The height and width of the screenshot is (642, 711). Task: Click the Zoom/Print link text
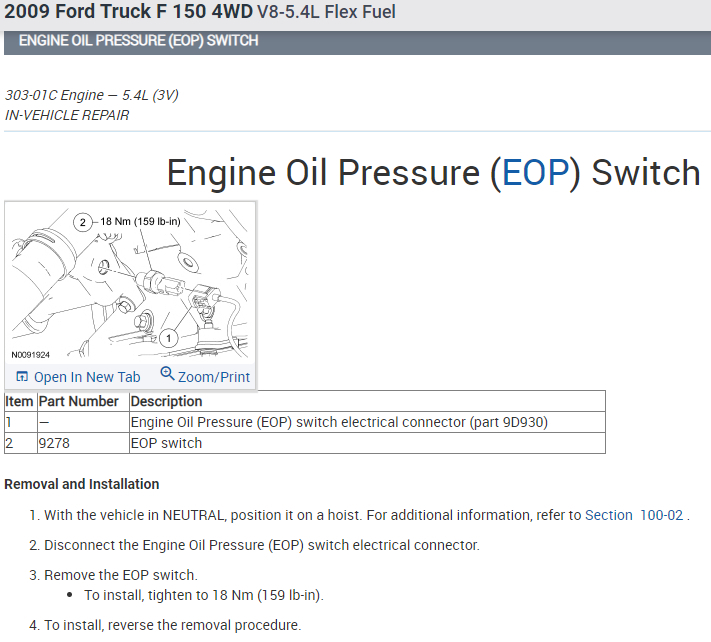pos(214,377)
